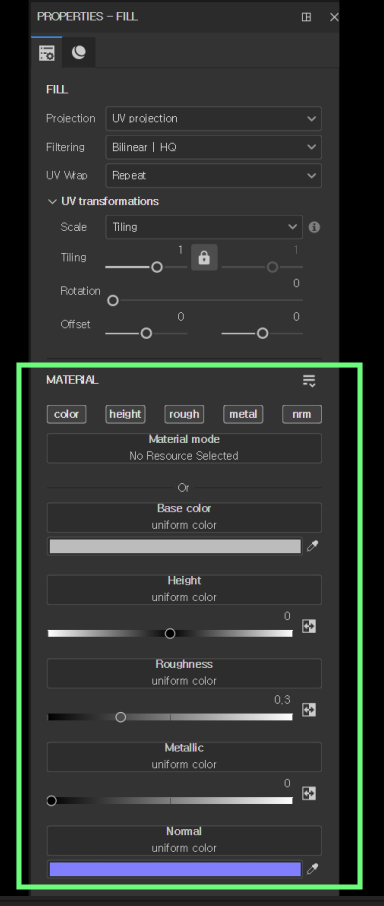Open the Filtering dropdown showing Bilinear | HQ
This screenshot has height=906, width=384.
214,147
